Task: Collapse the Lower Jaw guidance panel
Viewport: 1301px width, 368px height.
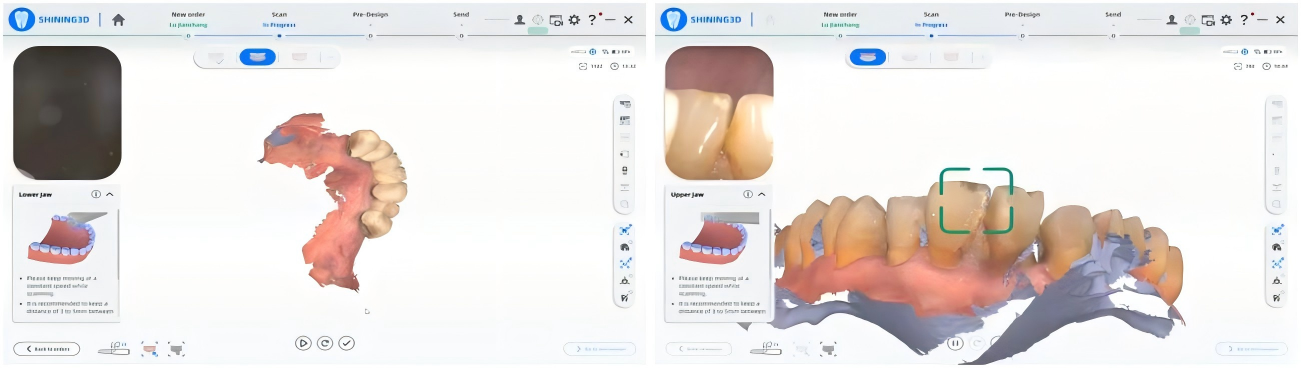Action: click(110, 195)
